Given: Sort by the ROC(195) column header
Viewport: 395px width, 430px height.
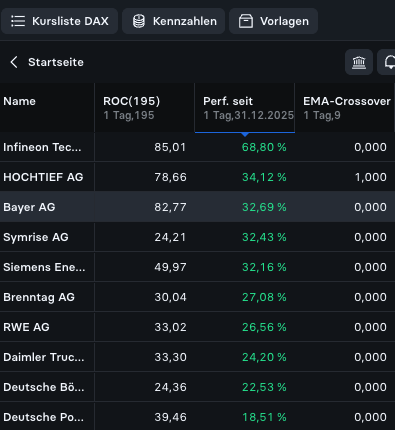Looking at the screenshot, I should (x=144, y=107).
